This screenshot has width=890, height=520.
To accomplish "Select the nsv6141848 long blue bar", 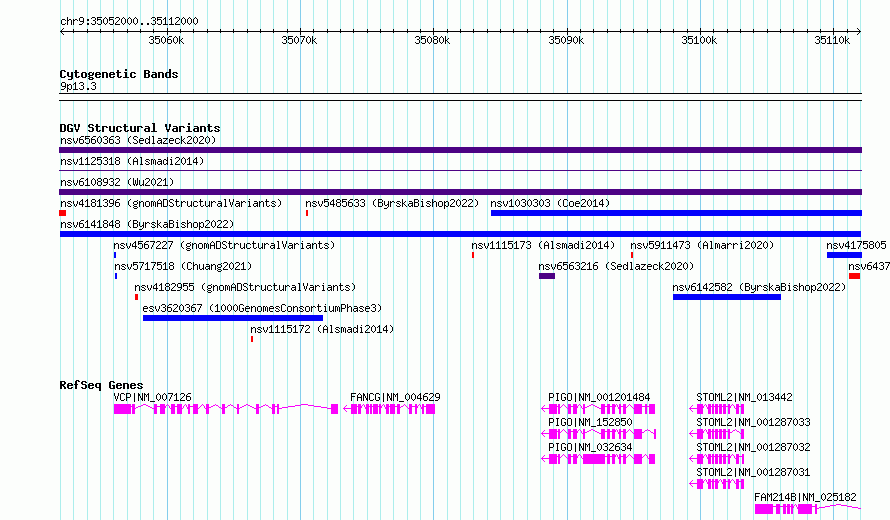I will (x=460, y=234).
